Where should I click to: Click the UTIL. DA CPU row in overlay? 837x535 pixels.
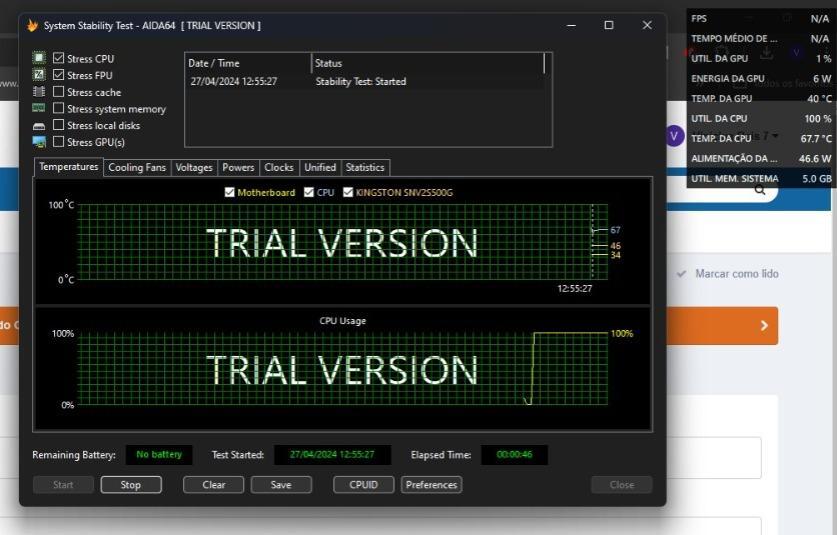761,119
